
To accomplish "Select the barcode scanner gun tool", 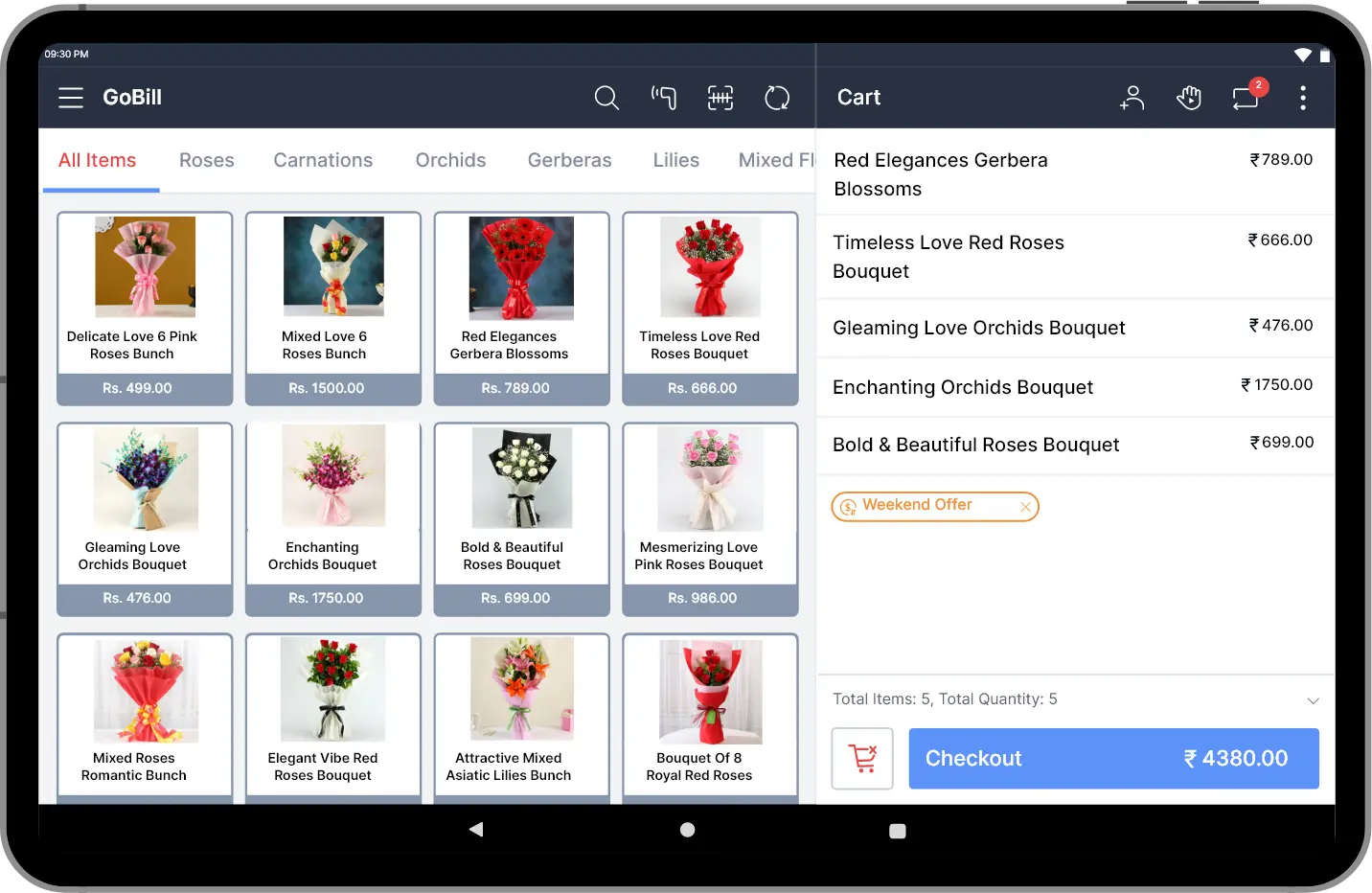I will coord(664,98).
